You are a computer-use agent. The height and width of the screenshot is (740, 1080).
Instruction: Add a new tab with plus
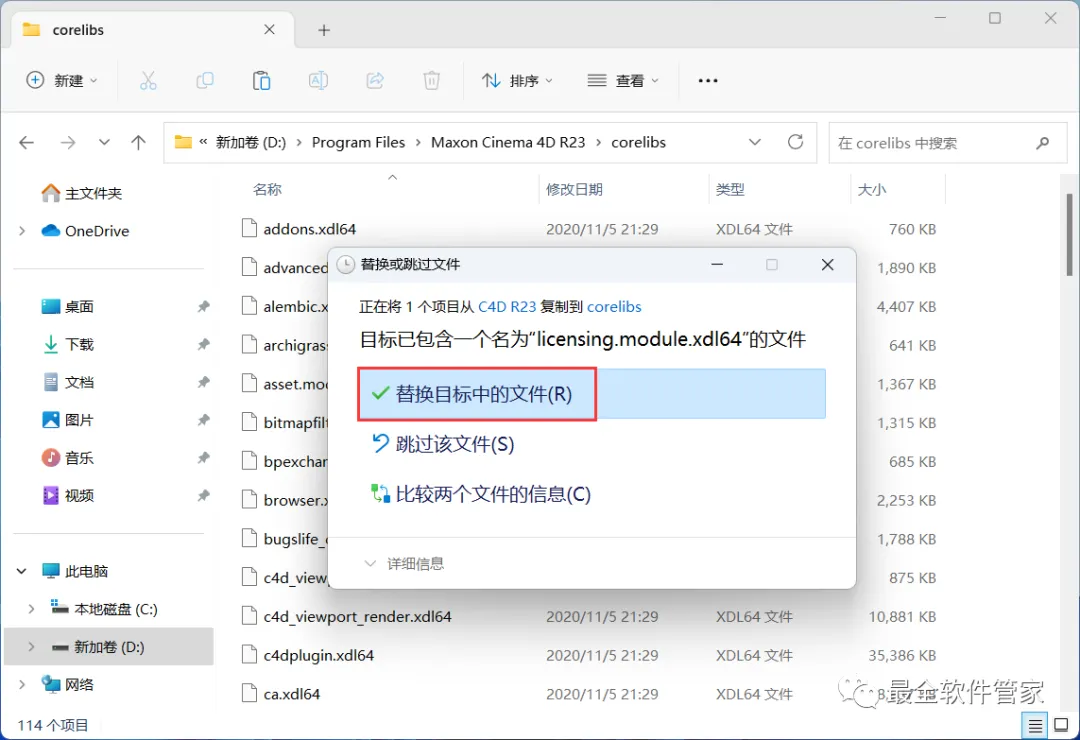click(324, 30)
